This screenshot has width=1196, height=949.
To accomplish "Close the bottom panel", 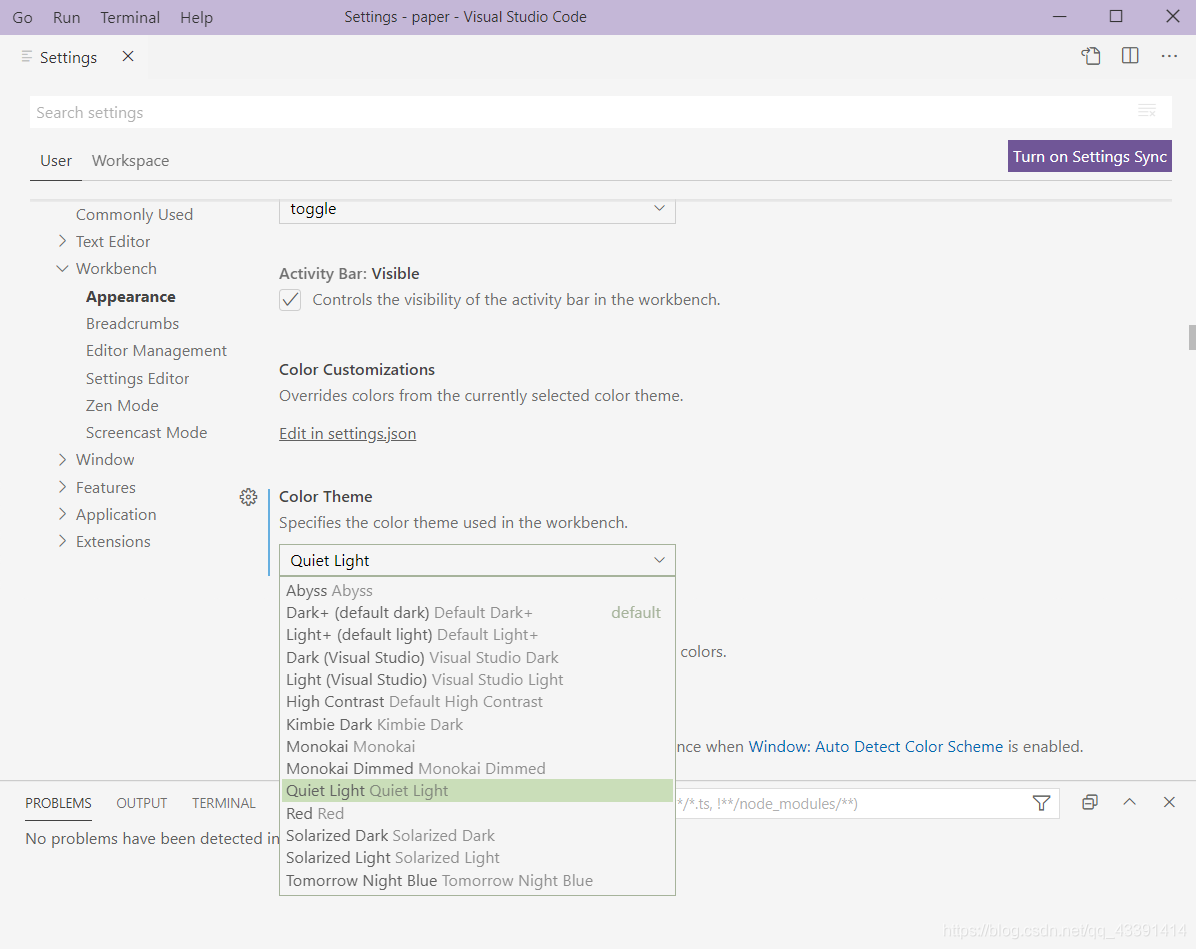I will tap(1169, 802).
